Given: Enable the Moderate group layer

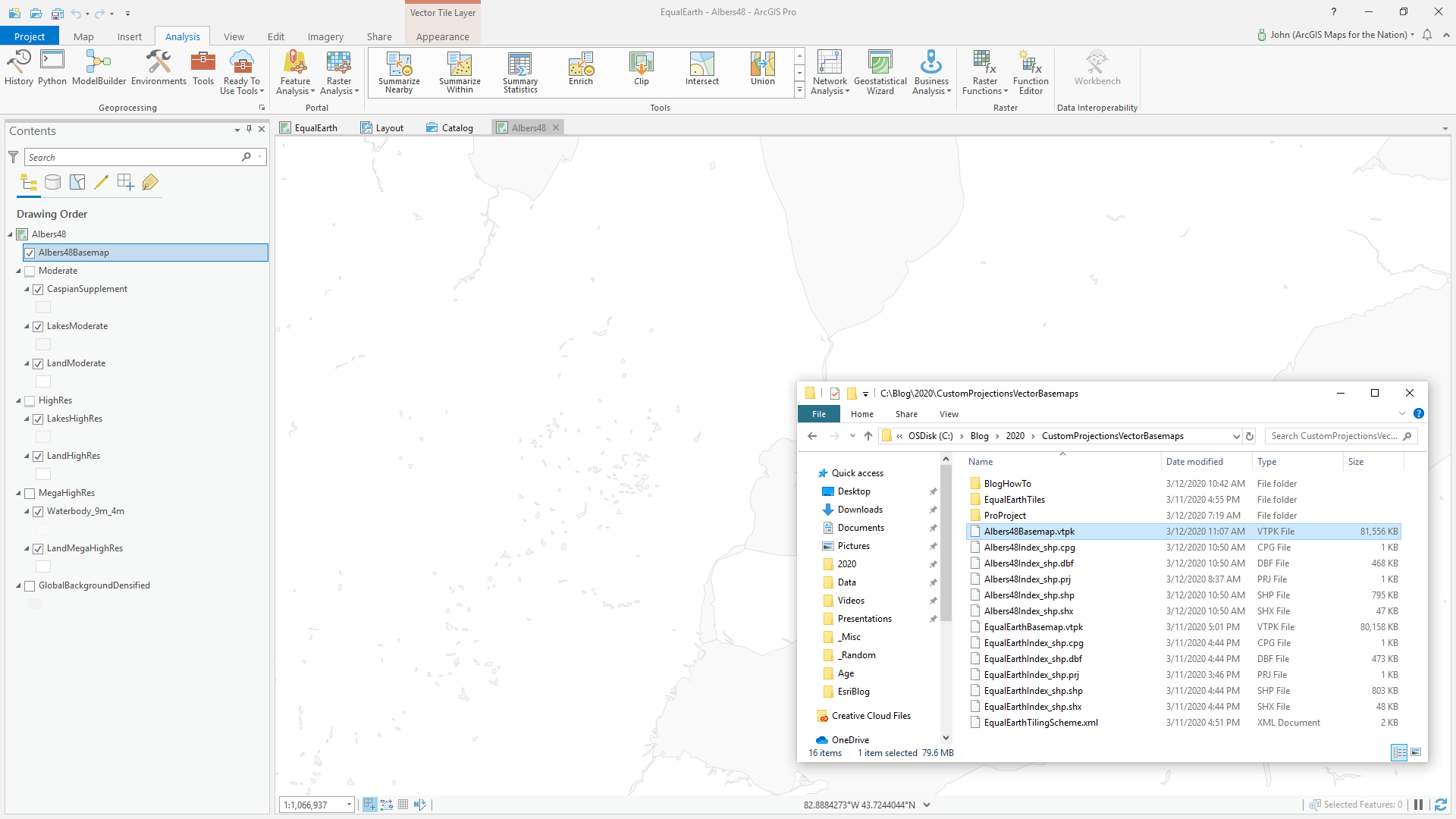Looking at the screenshot, I should (30, 271).
